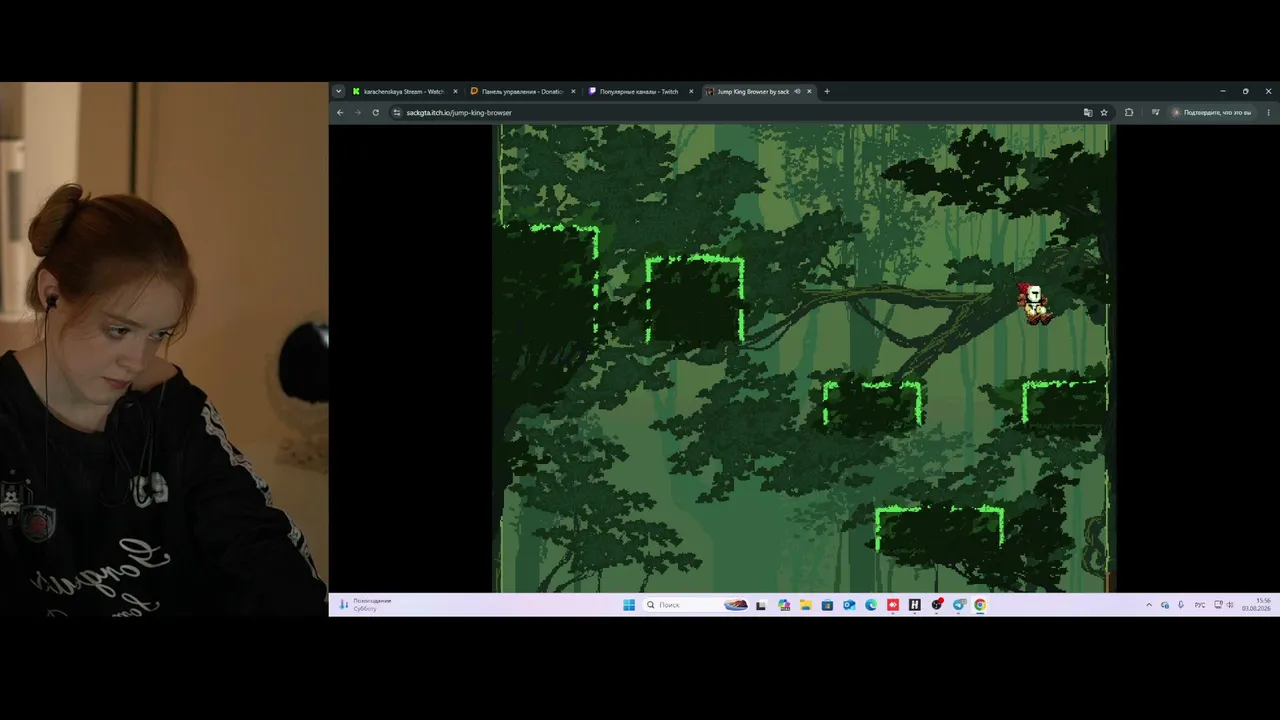The width and height of the screenshot is (1280, 720).
Task: Open File Explorer from the taskbar
Action: click(x=805, y=605)
